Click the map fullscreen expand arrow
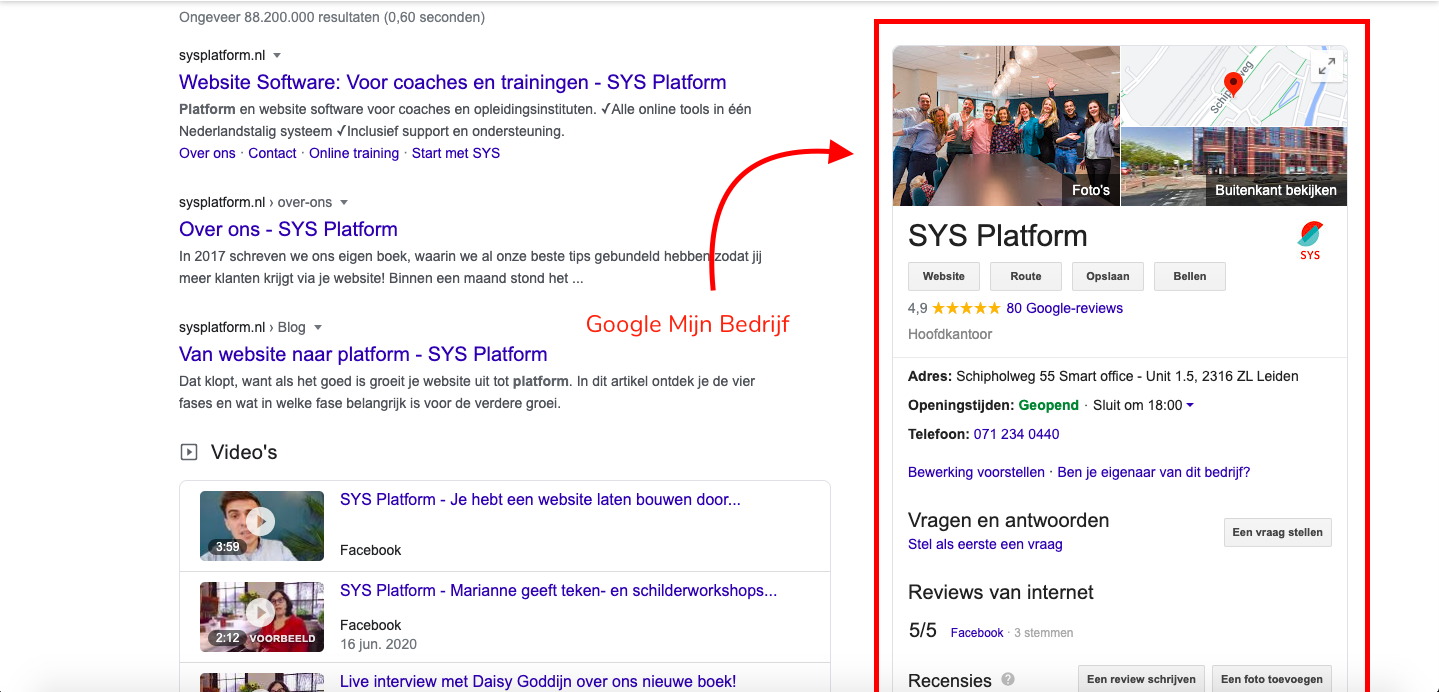This screenshot has height=692, width=1439. [1327, 66]
